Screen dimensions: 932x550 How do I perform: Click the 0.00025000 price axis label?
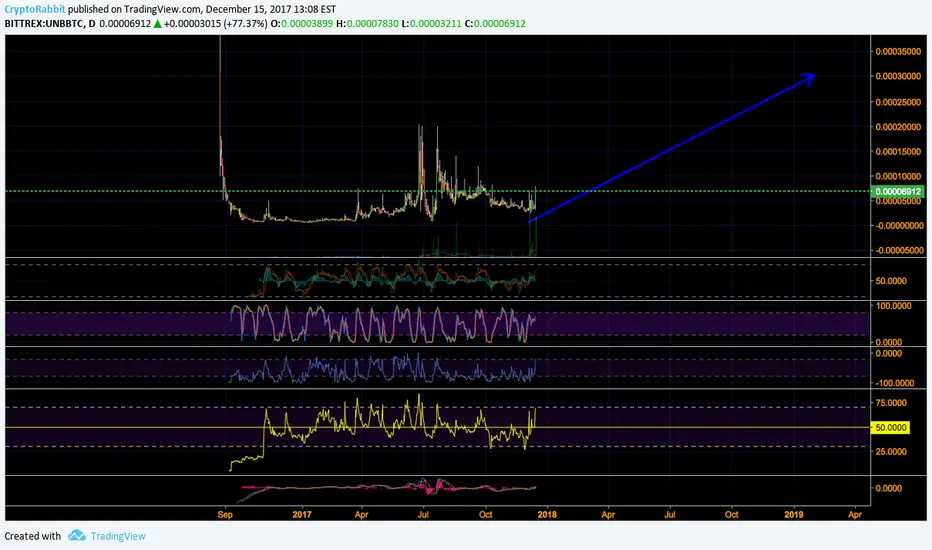click(898, 102)
